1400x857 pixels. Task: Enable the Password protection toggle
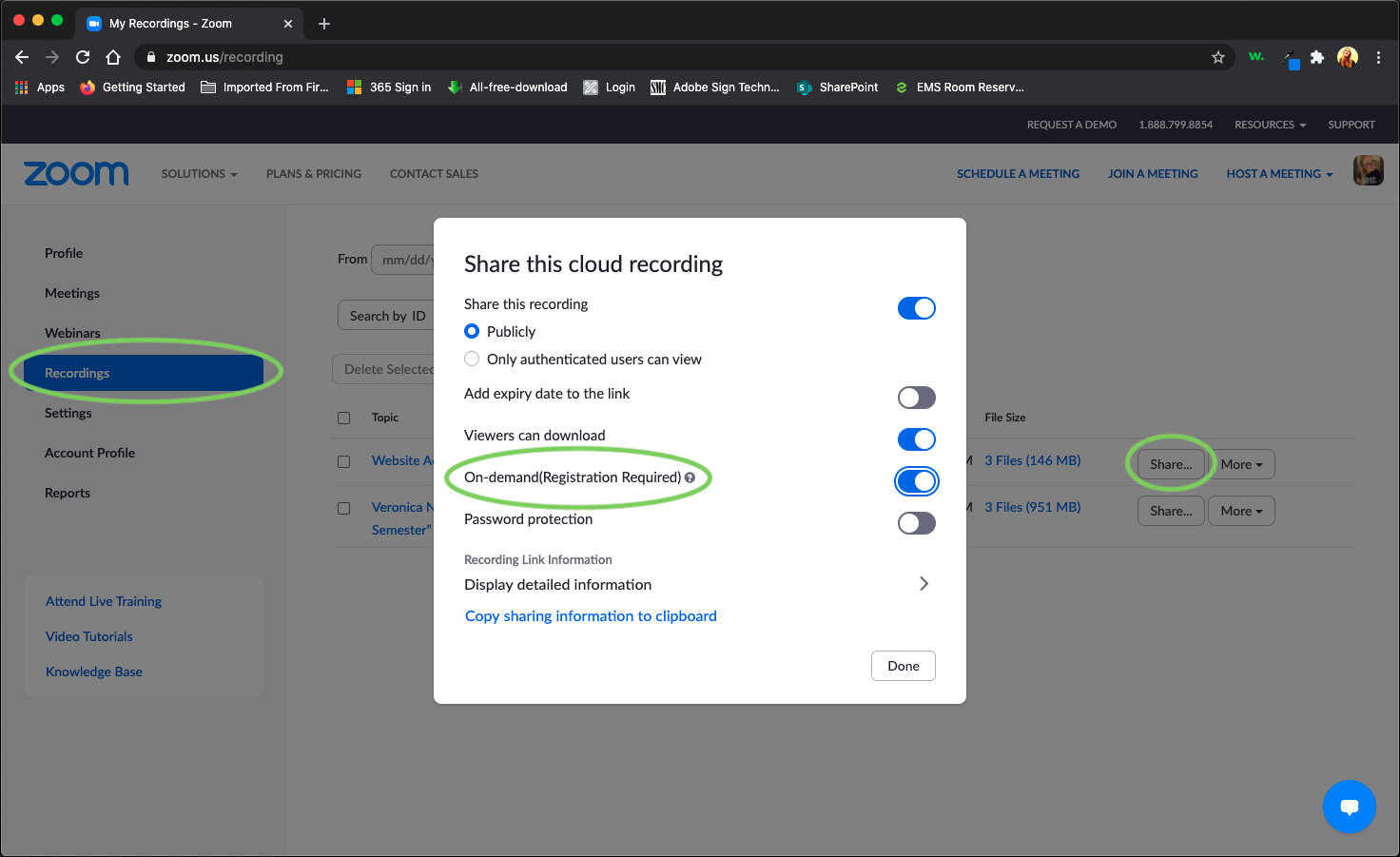[916, 523]
